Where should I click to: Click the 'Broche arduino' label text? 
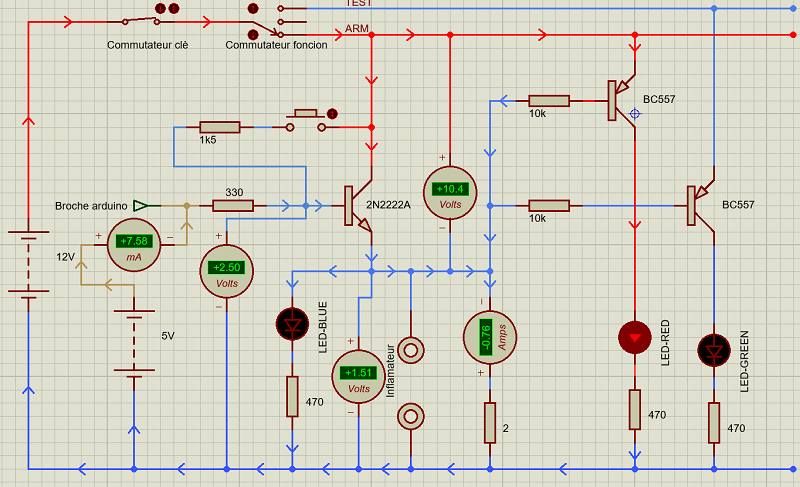[91, 206]
